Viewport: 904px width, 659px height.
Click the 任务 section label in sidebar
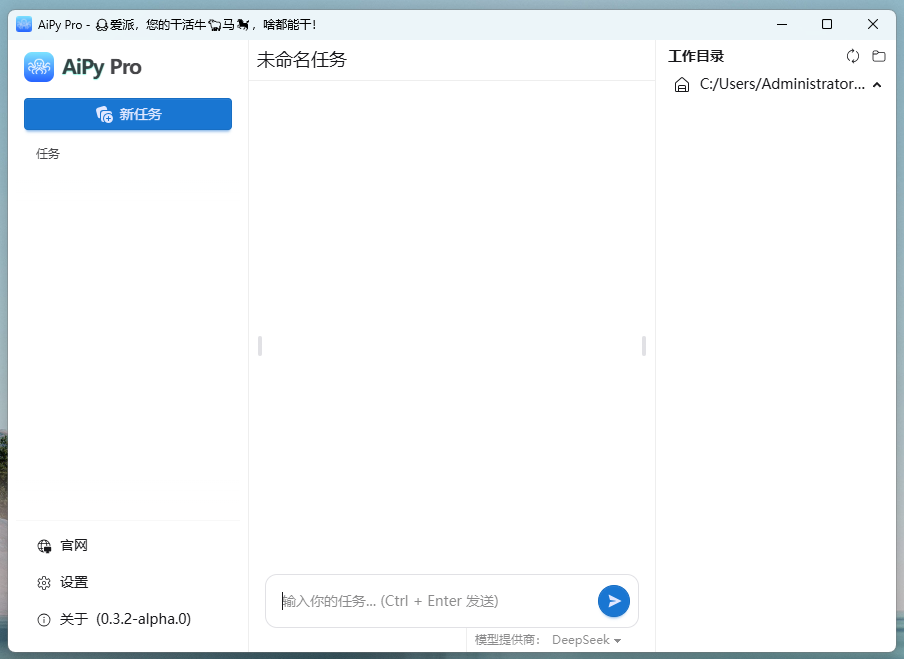tap(48, 153)
